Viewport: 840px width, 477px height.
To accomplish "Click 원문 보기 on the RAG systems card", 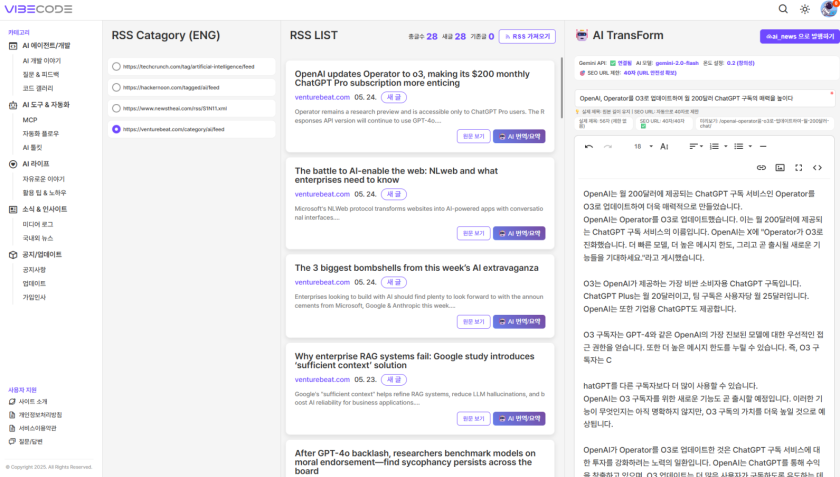I will click(474, 419).
